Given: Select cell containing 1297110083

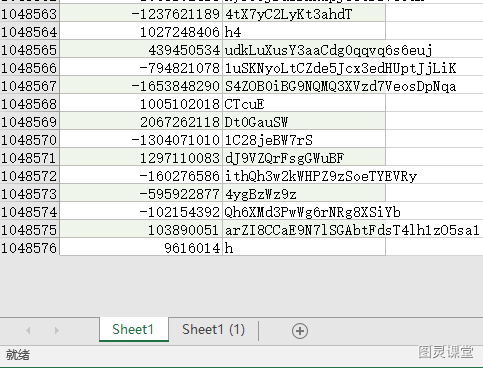Looking at the screenshot, I should point(141,158).
